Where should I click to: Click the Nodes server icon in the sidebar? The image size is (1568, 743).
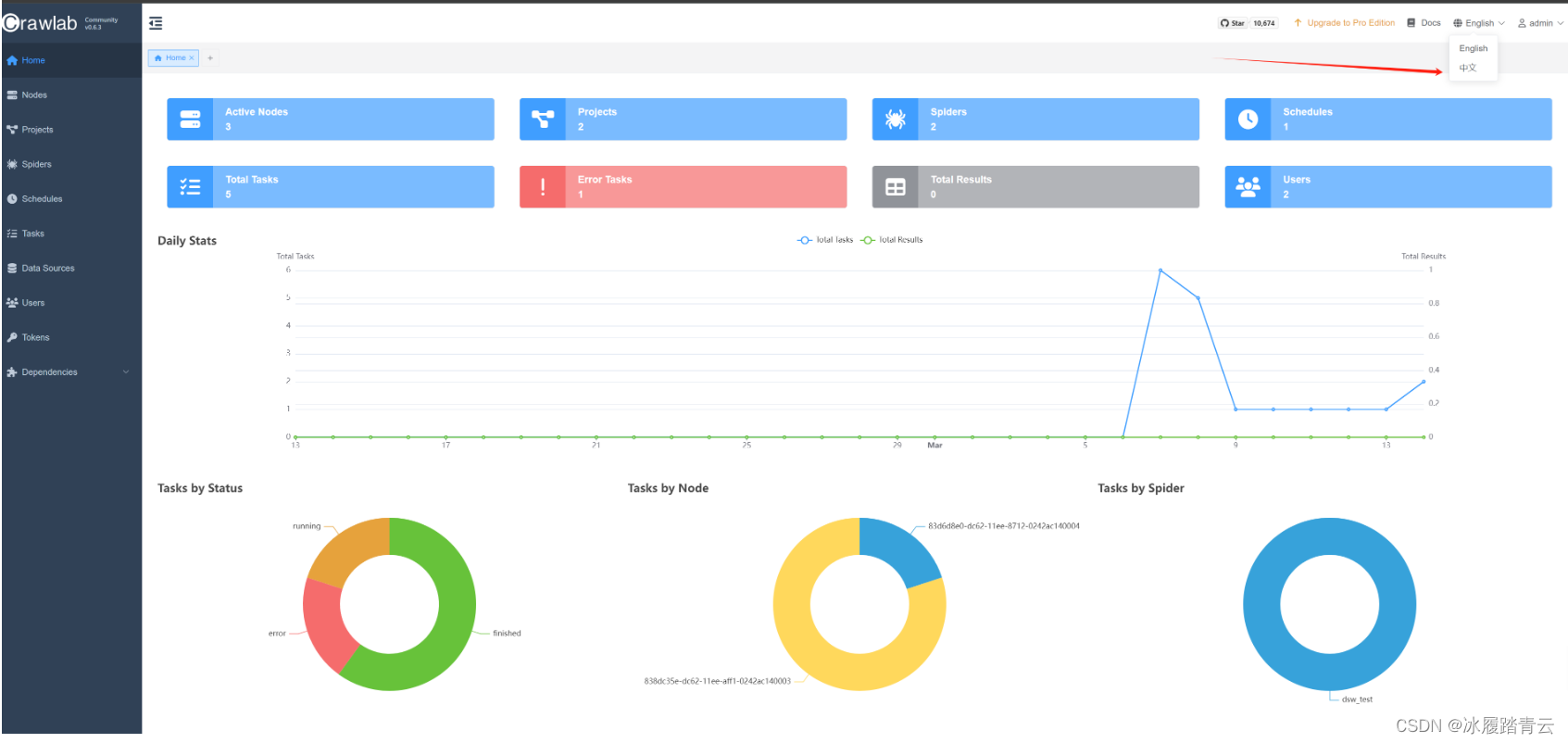click(12, 94)
